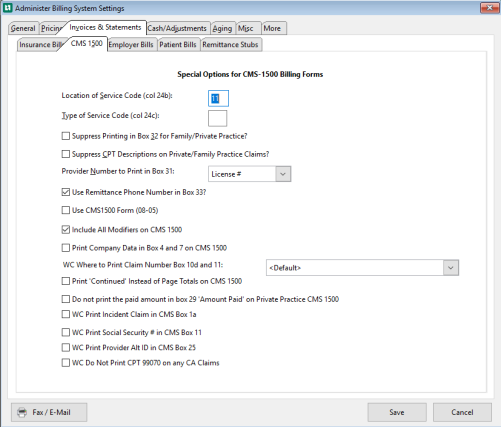501x427 pixels.
Task: Click the Location of Service Code field
Action: [x=218, y=98]
